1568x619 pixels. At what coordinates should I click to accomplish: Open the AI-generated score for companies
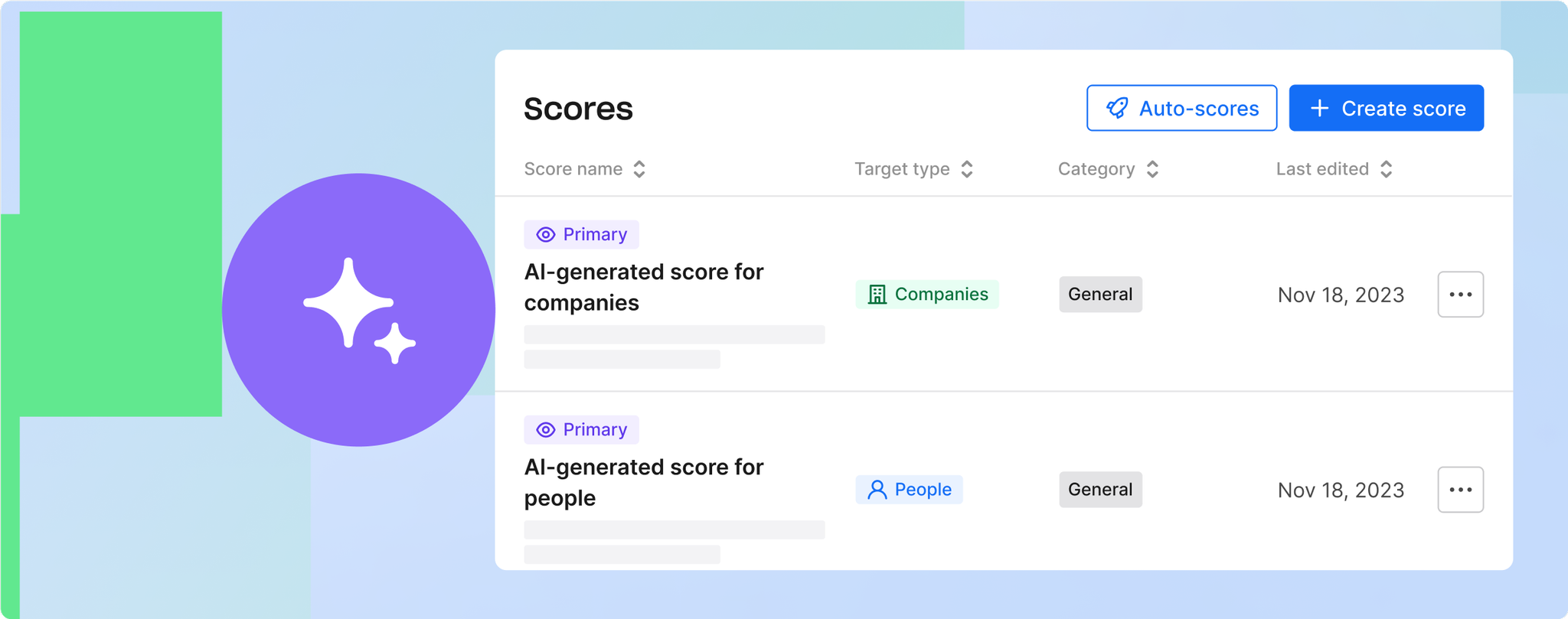point(643,287)
